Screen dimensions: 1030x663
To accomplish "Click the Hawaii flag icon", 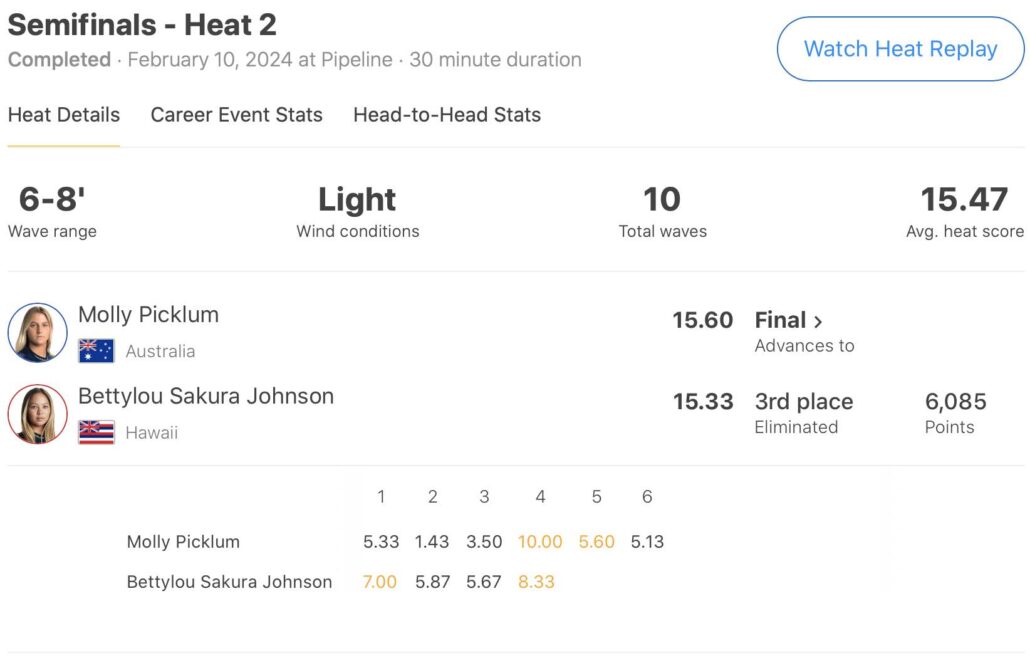I will point(96,433).
